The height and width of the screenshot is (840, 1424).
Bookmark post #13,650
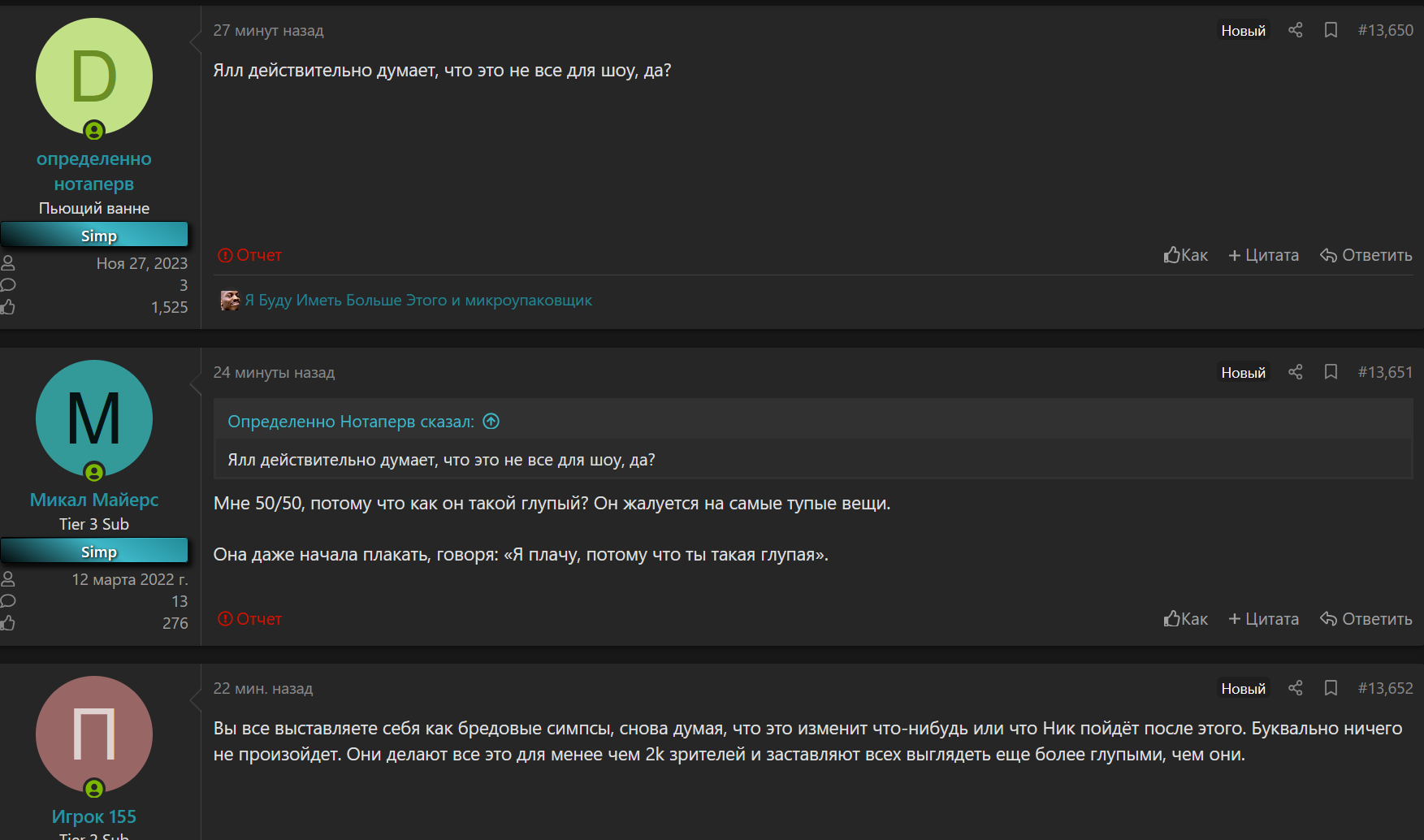[x=1331, y=30]
